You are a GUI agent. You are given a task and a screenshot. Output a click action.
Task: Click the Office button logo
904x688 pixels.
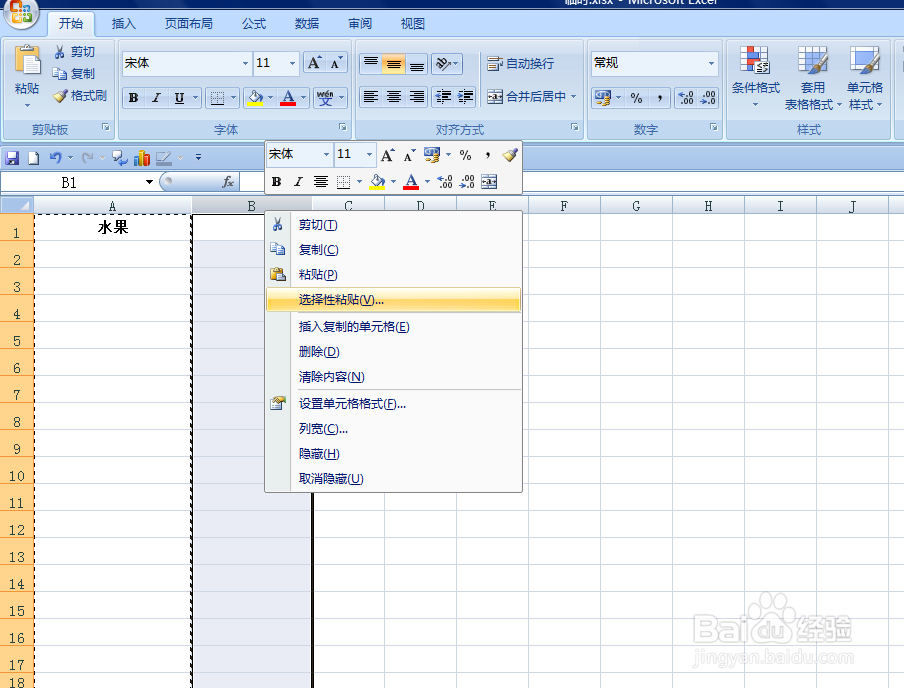[x=21, y=13]
